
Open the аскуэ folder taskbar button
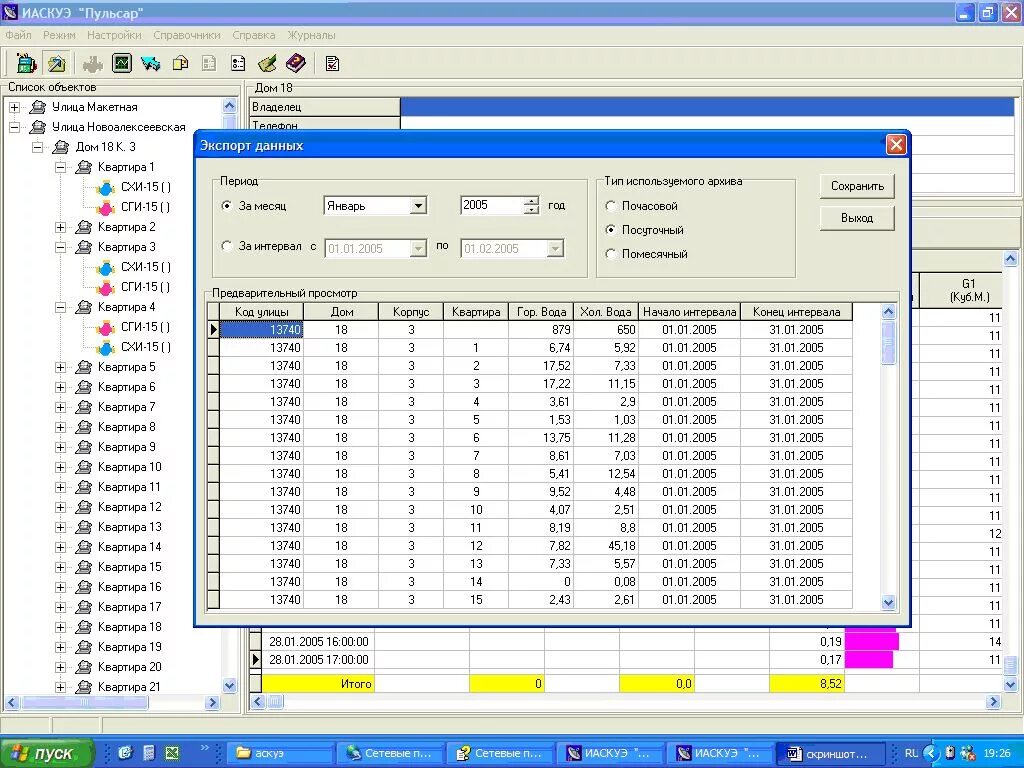coord(280,753)
